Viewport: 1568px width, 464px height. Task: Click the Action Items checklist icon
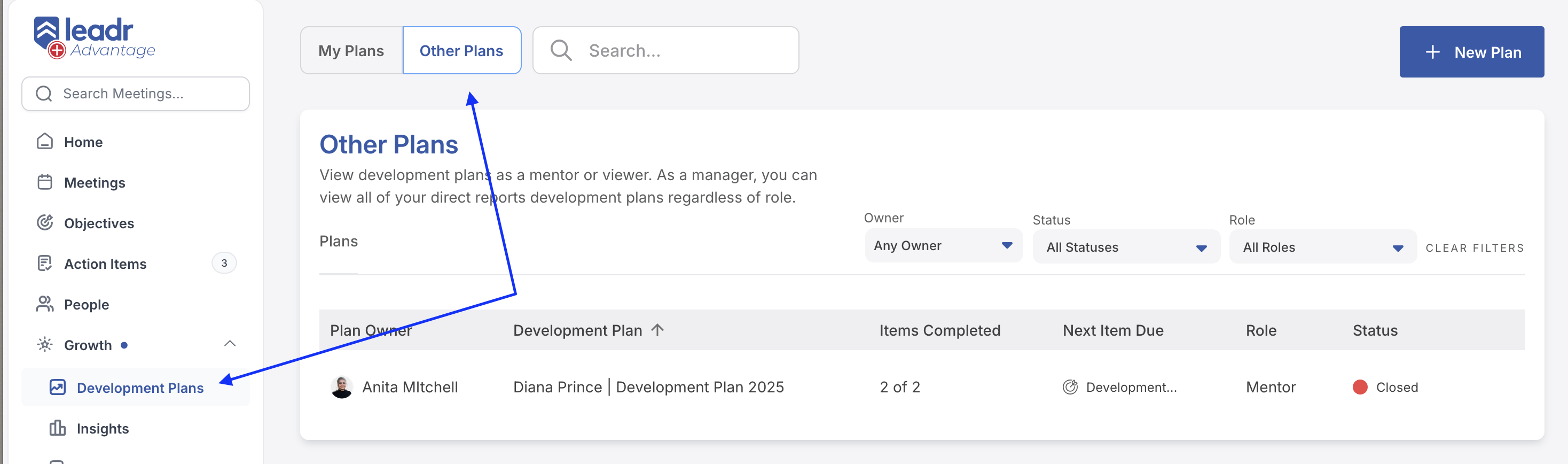coord(45,264)
